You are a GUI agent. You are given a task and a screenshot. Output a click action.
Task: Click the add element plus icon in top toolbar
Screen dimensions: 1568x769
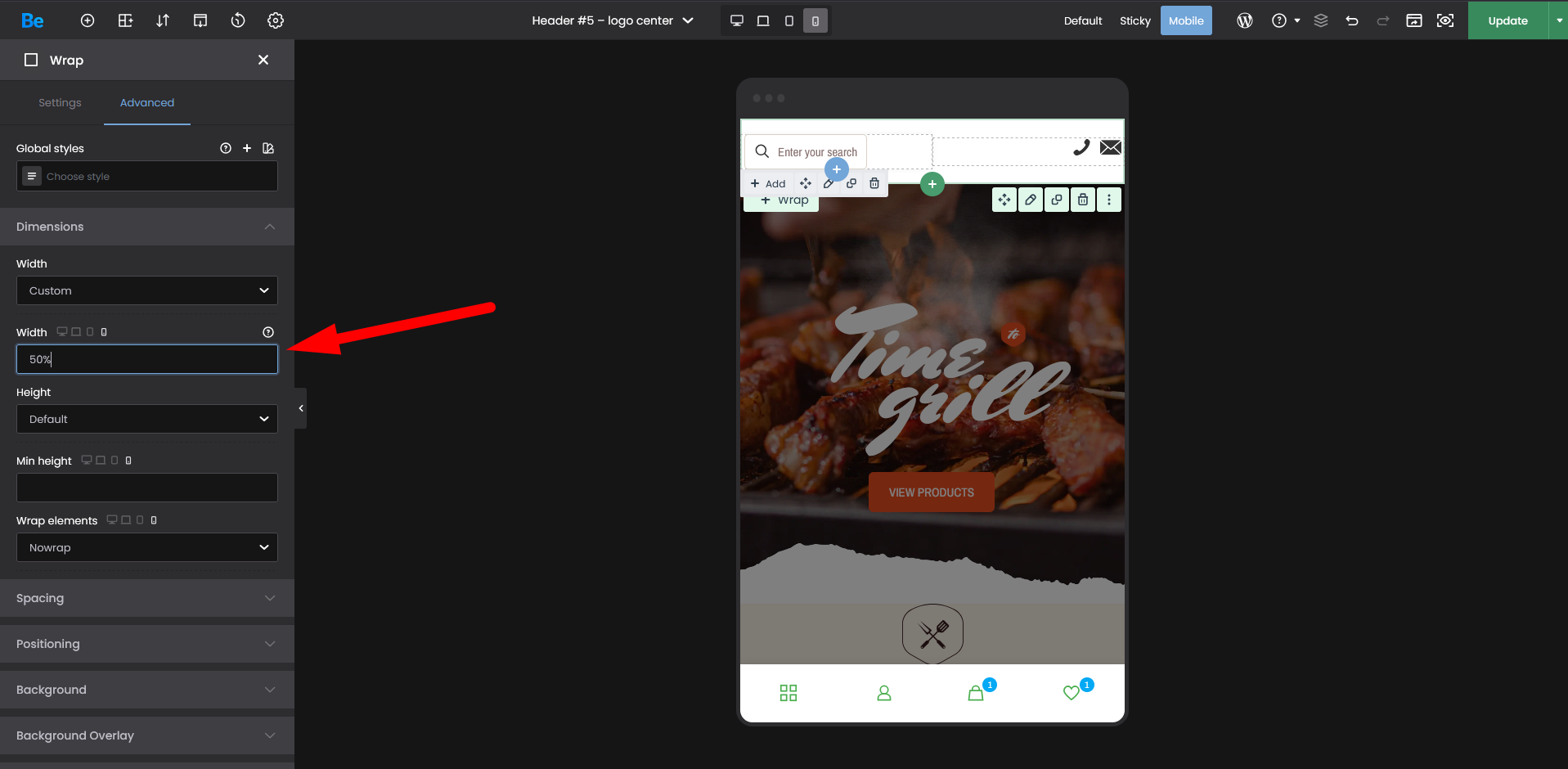pos(88,20)
